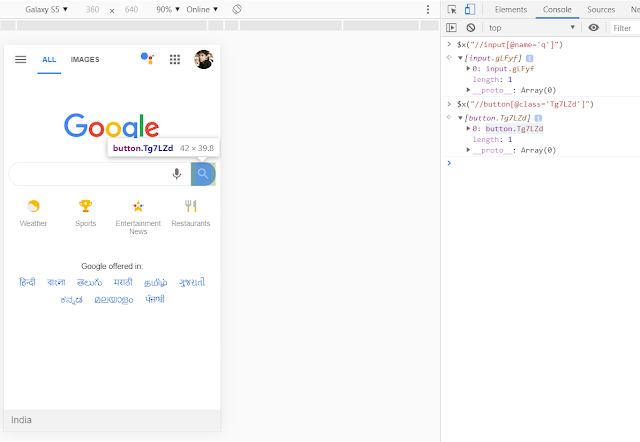
Task: Switch Google to Marathi (मराठी)
Action: [x=123, y=282]
